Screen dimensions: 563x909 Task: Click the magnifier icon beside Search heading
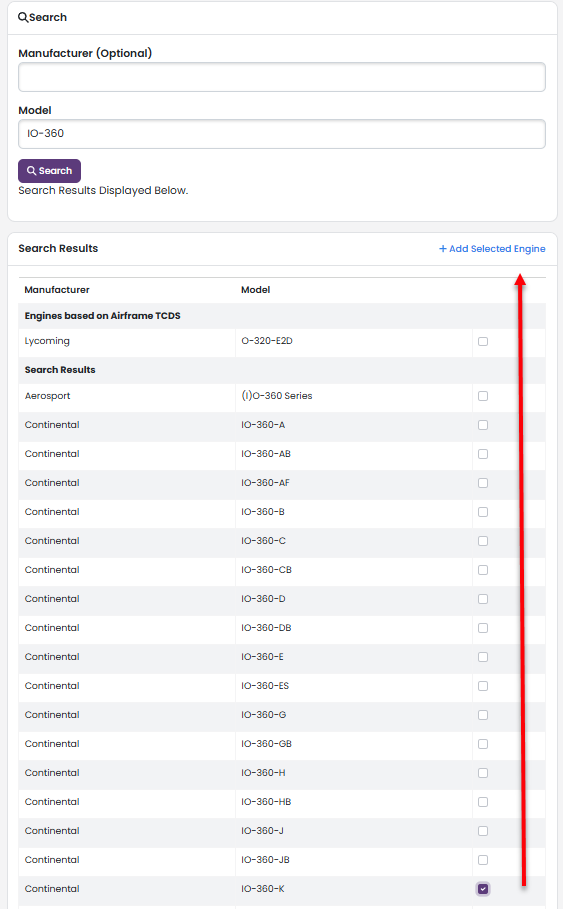23,17
